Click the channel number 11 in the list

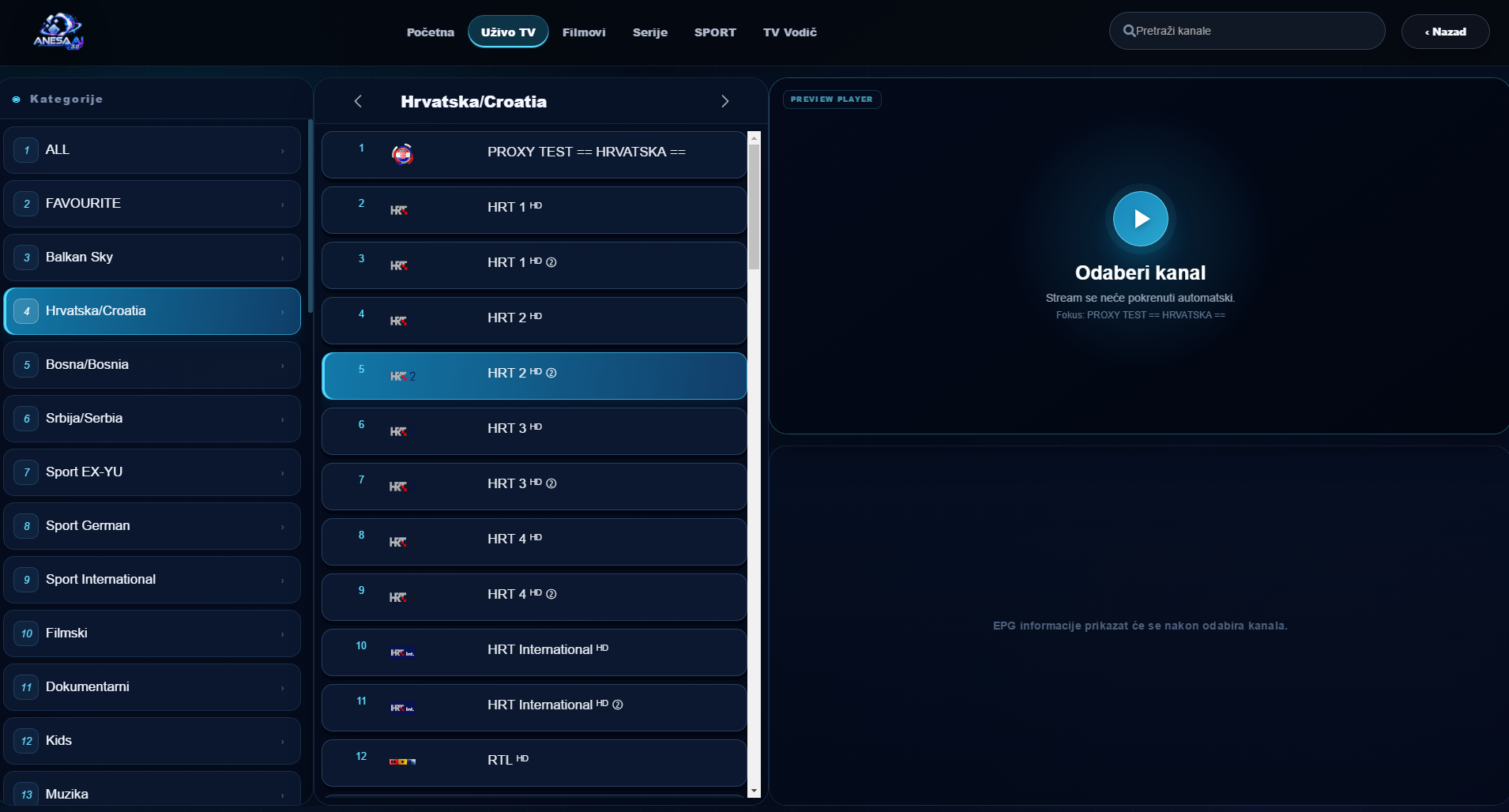(x=361, y=701)
